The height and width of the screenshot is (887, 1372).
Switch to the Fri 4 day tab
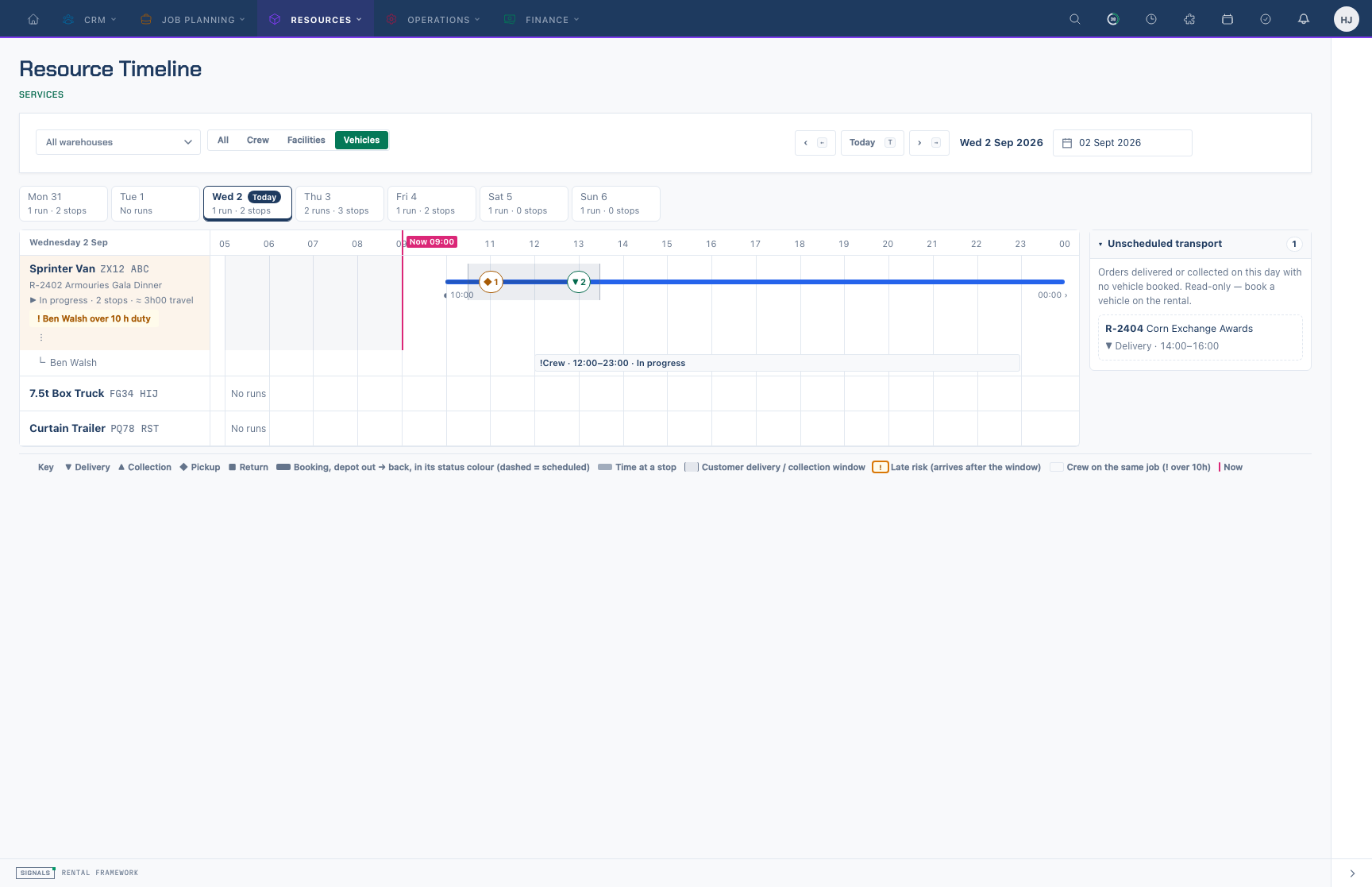click(432, 203)
